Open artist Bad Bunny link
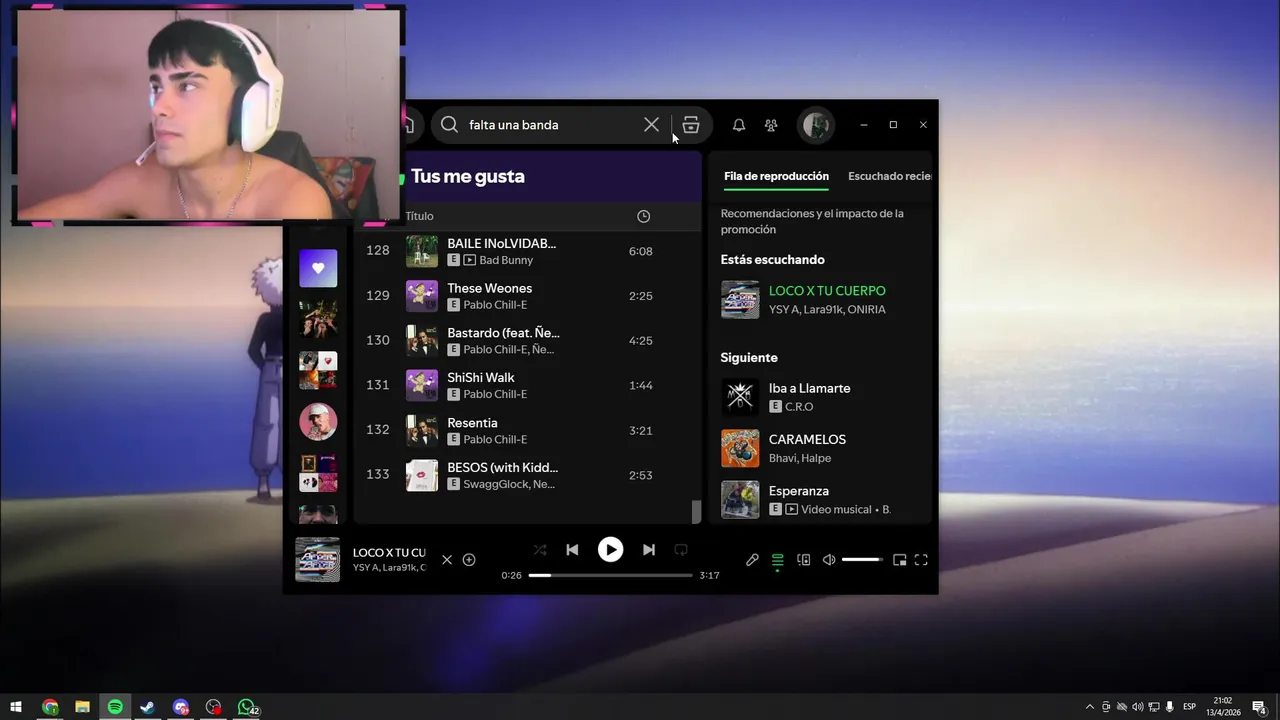Screen dimensions: 1280x720 pyautogui.click(x=506, y=260)
